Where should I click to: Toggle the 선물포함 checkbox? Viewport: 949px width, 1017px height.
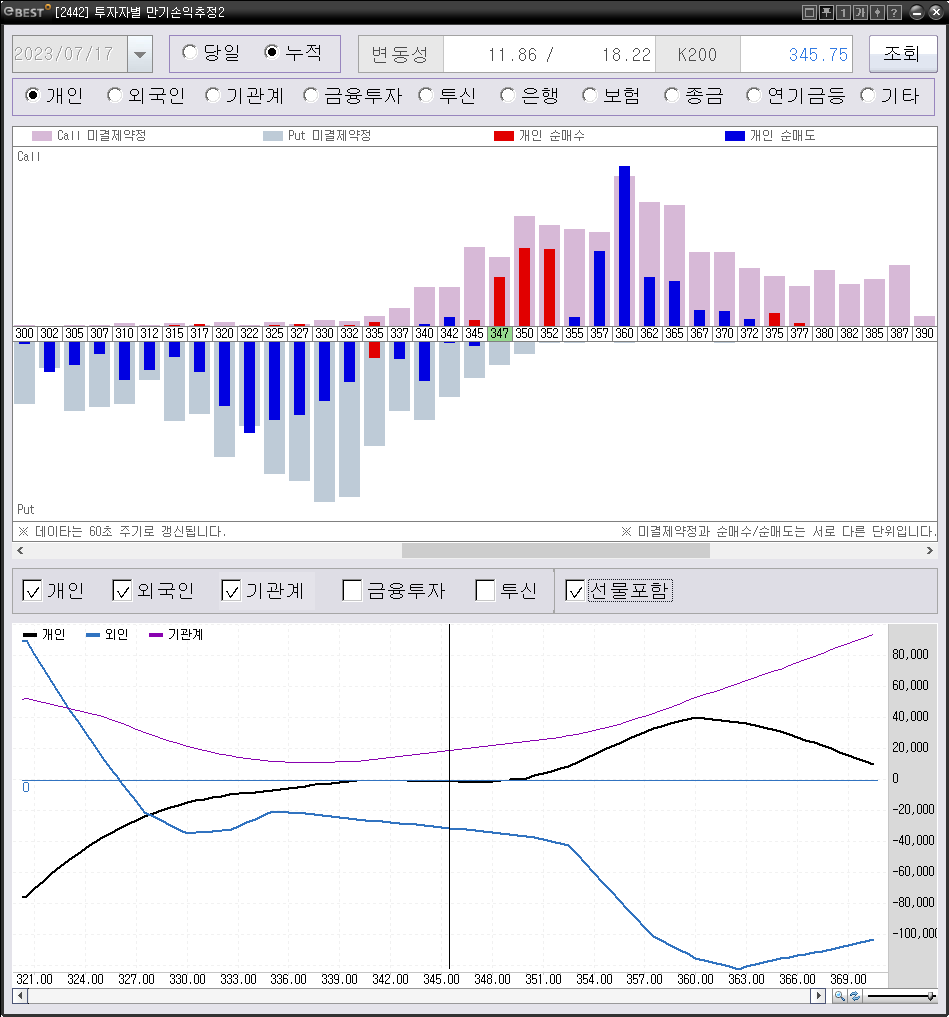point(575,590)
